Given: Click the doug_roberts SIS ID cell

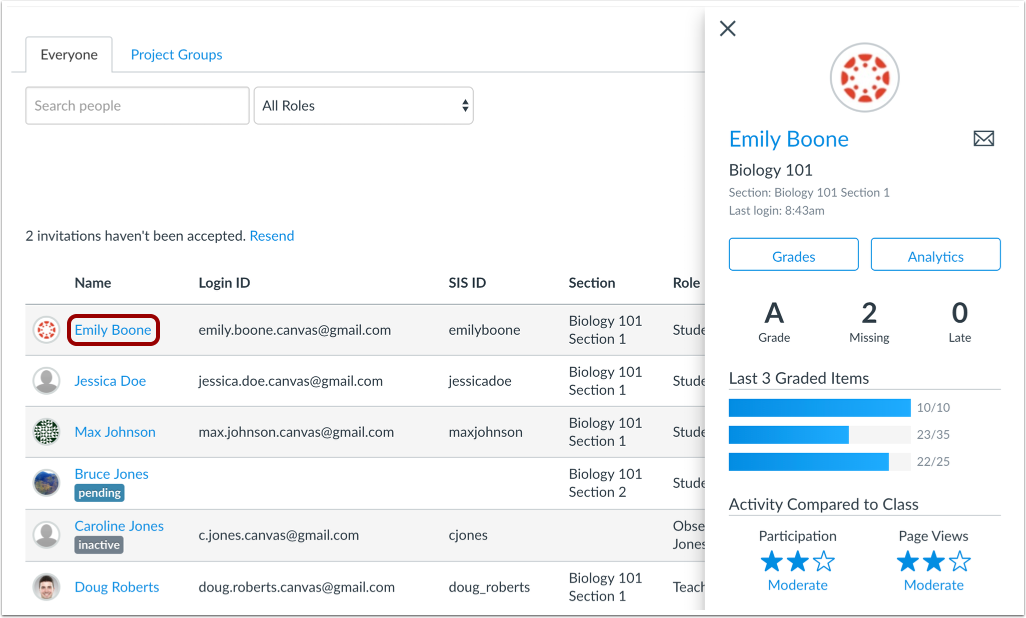Looking at the screenshot, I should tap(489, 587).
